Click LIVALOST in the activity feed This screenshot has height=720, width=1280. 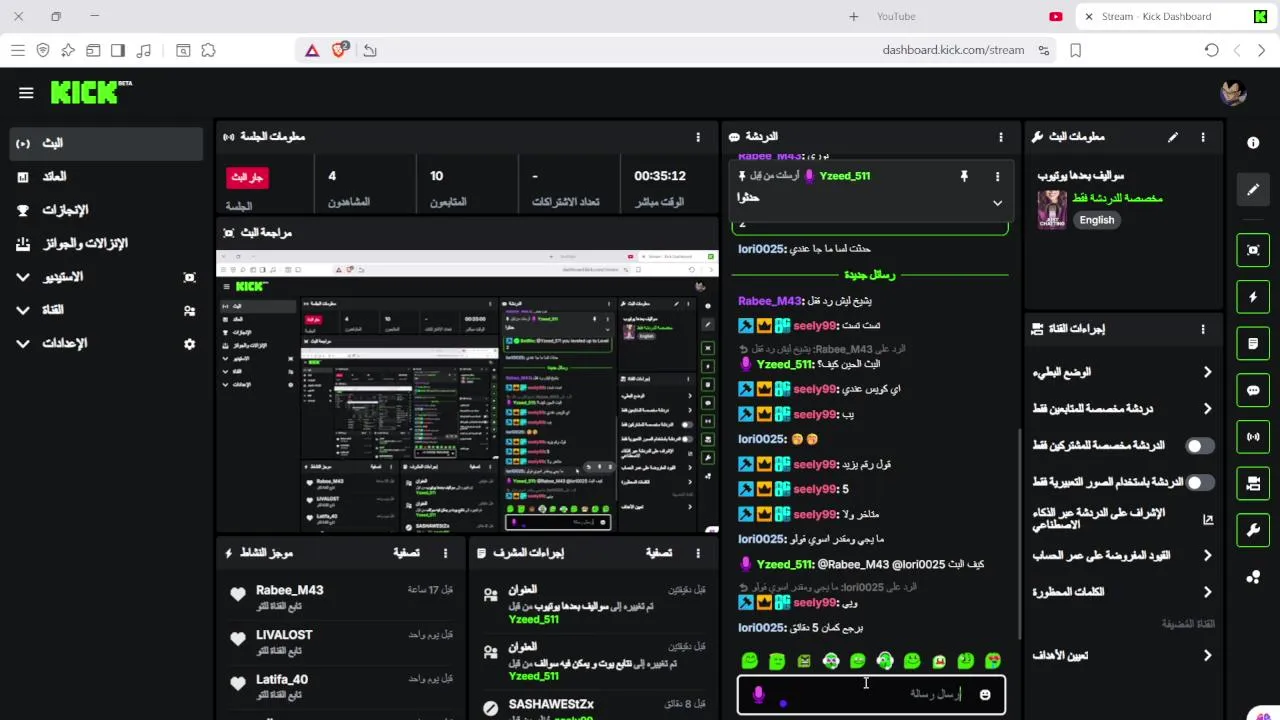[x=284, y=635]
